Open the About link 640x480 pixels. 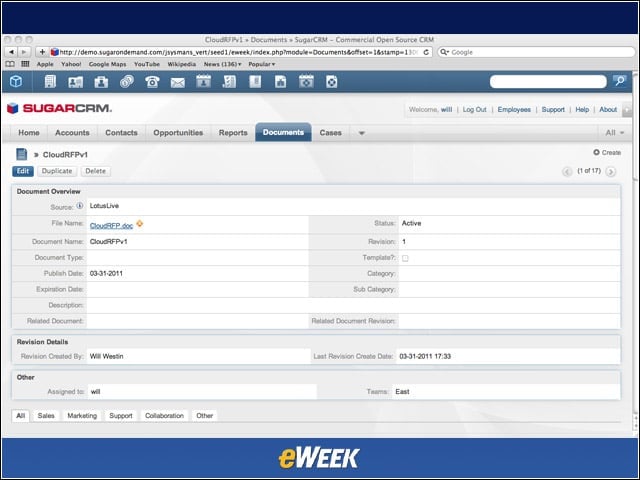608,109
